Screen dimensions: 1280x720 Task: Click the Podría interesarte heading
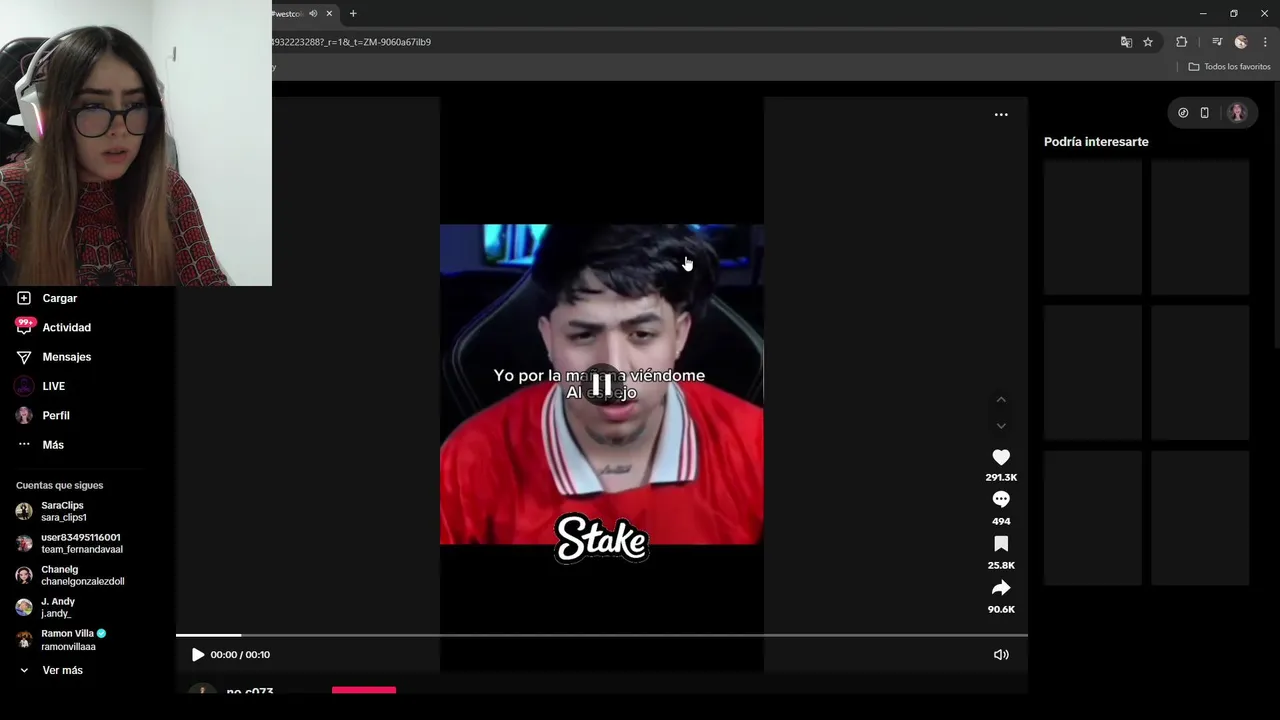pos(1096,142)
